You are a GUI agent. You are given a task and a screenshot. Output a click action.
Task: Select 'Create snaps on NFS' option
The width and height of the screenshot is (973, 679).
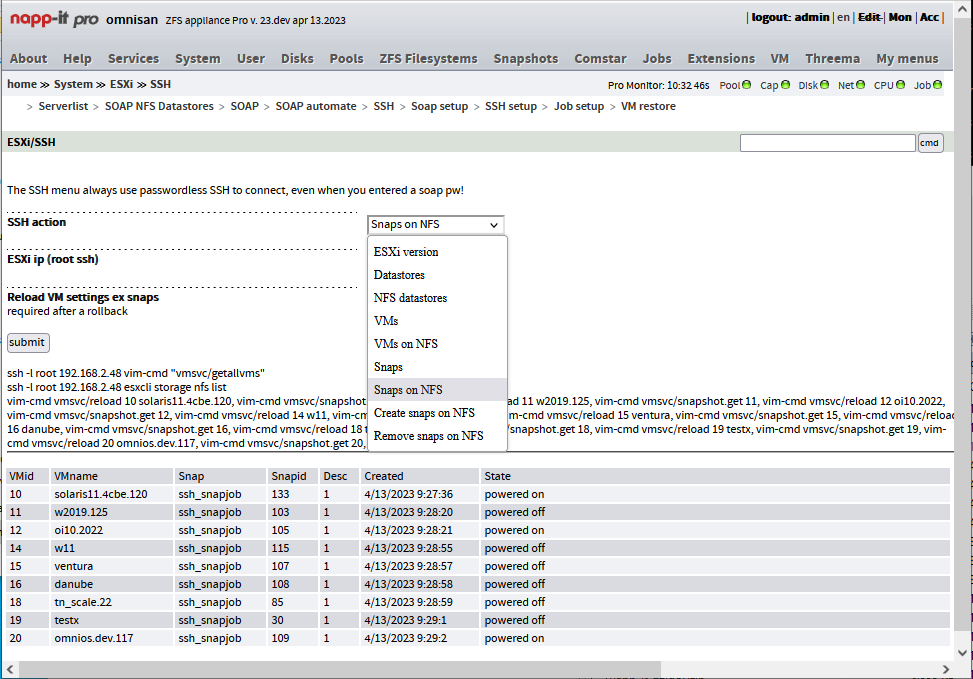tap(424, 413)
